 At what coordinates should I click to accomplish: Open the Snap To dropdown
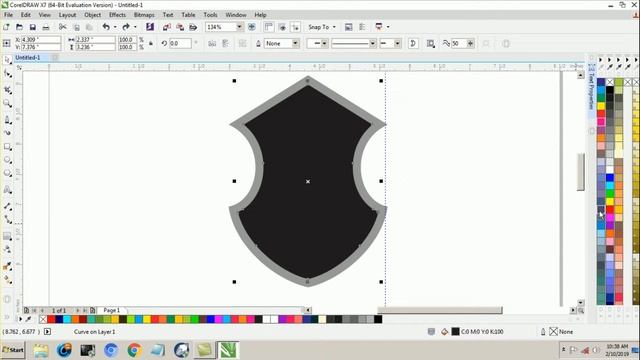tap(322, 27)
